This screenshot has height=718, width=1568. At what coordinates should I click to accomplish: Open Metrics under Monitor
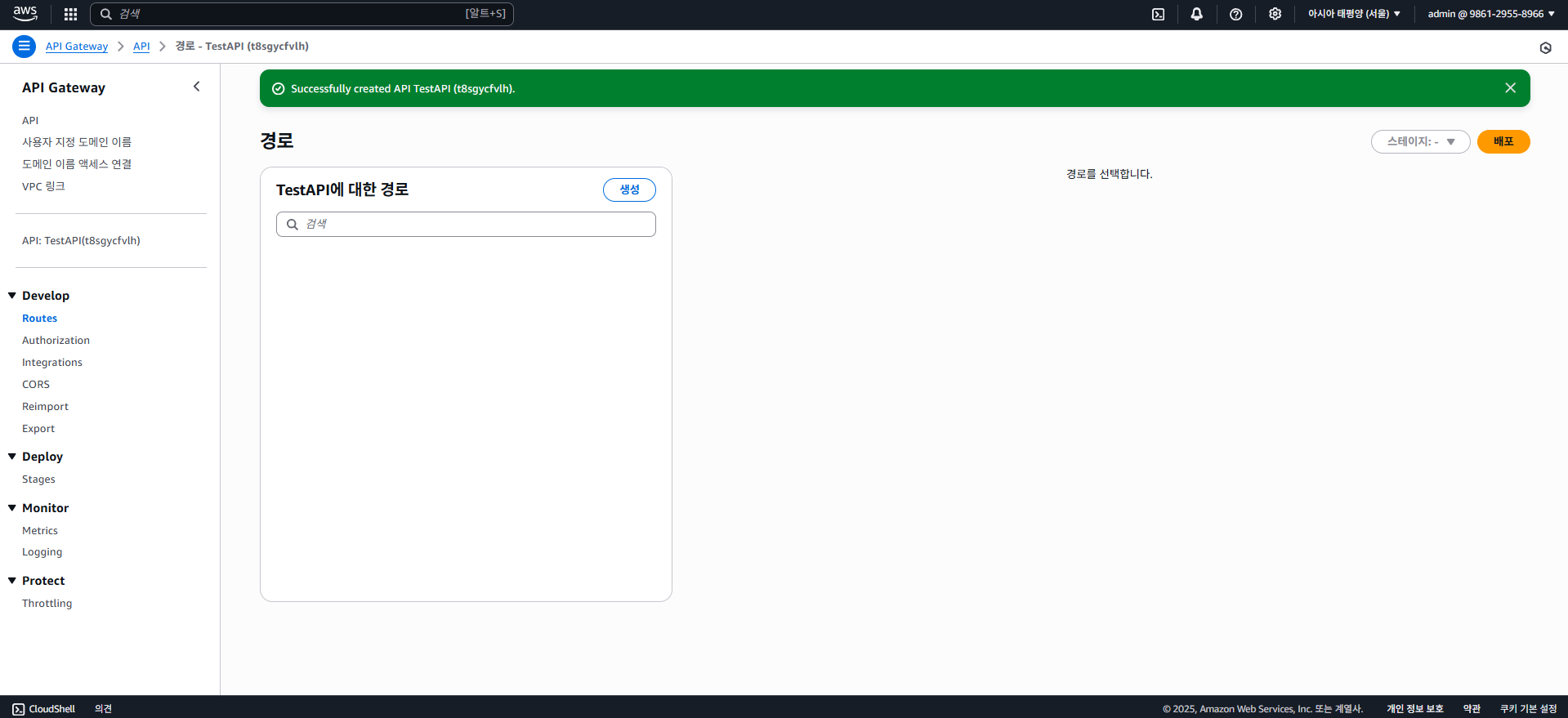[40, 530]
